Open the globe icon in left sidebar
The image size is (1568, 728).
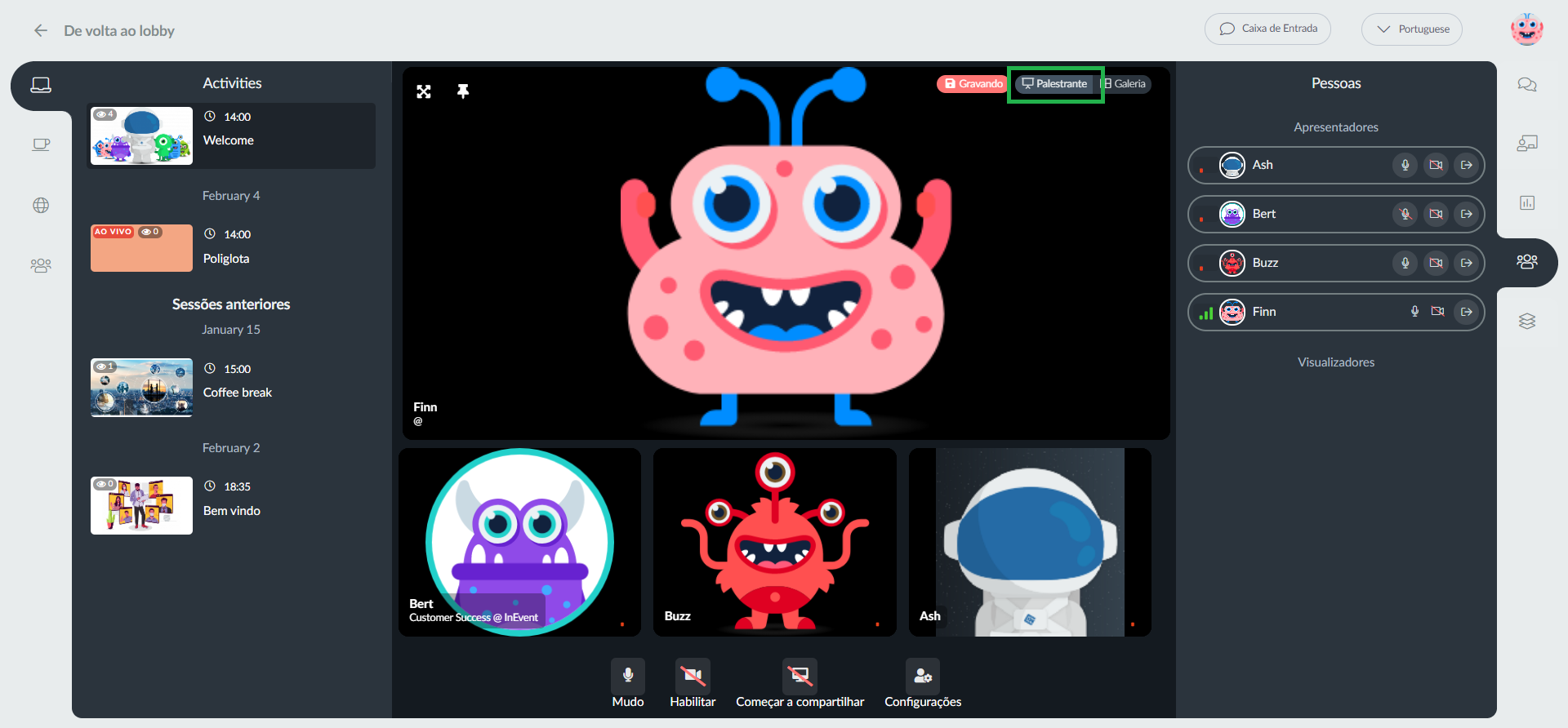pyautogui.click(x=41, y=205)
